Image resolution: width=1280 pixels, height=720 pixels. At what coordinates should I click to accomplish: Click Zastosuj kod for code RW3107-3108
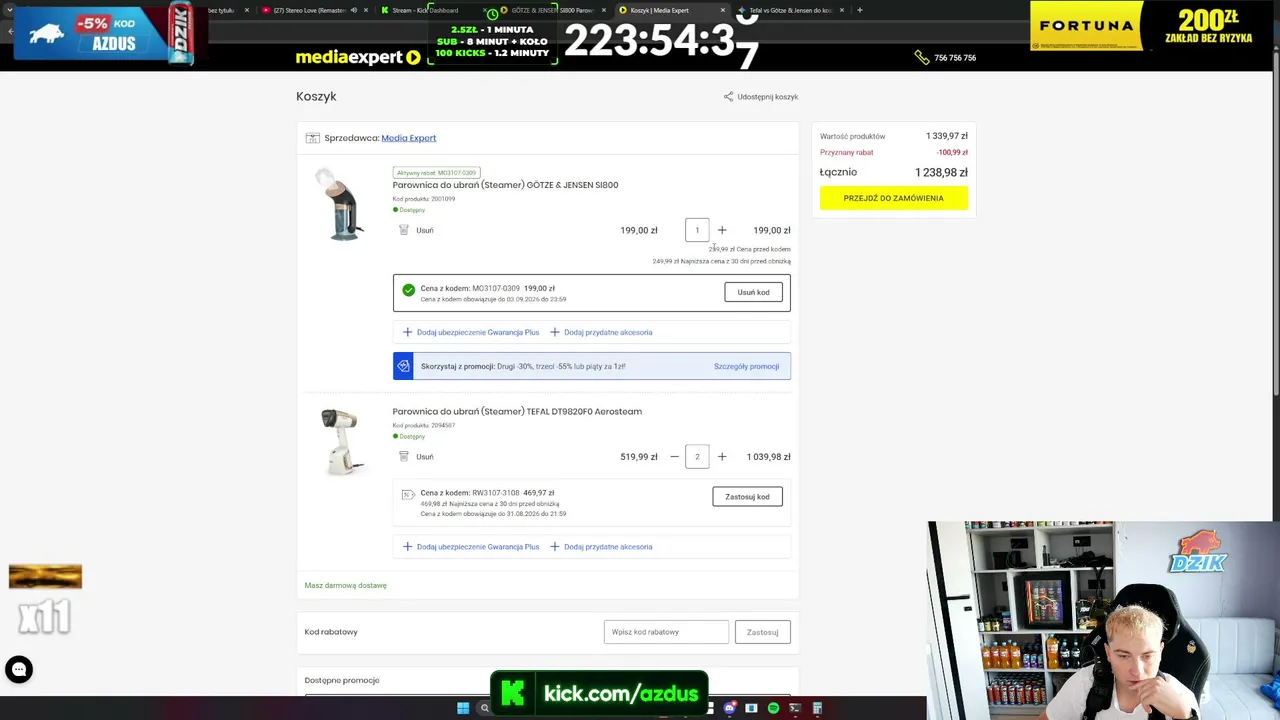click(748, 497)
